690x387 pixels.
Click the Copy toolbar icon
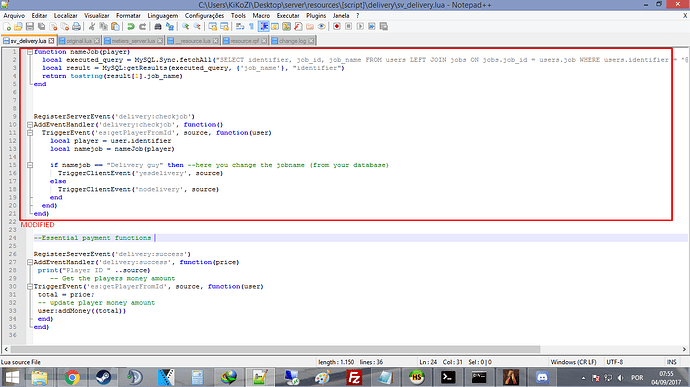pos(103,26)
